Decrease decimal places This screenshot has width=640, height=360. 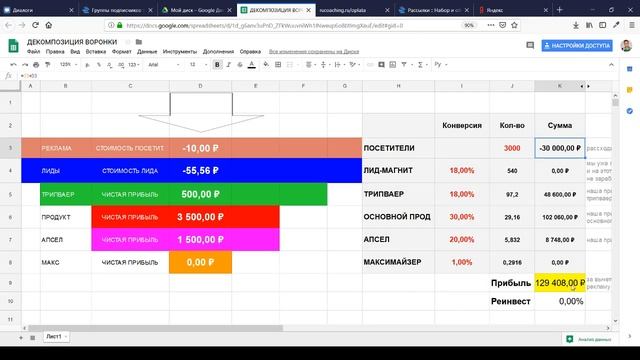pyautogui.click(x=109, y=64)
